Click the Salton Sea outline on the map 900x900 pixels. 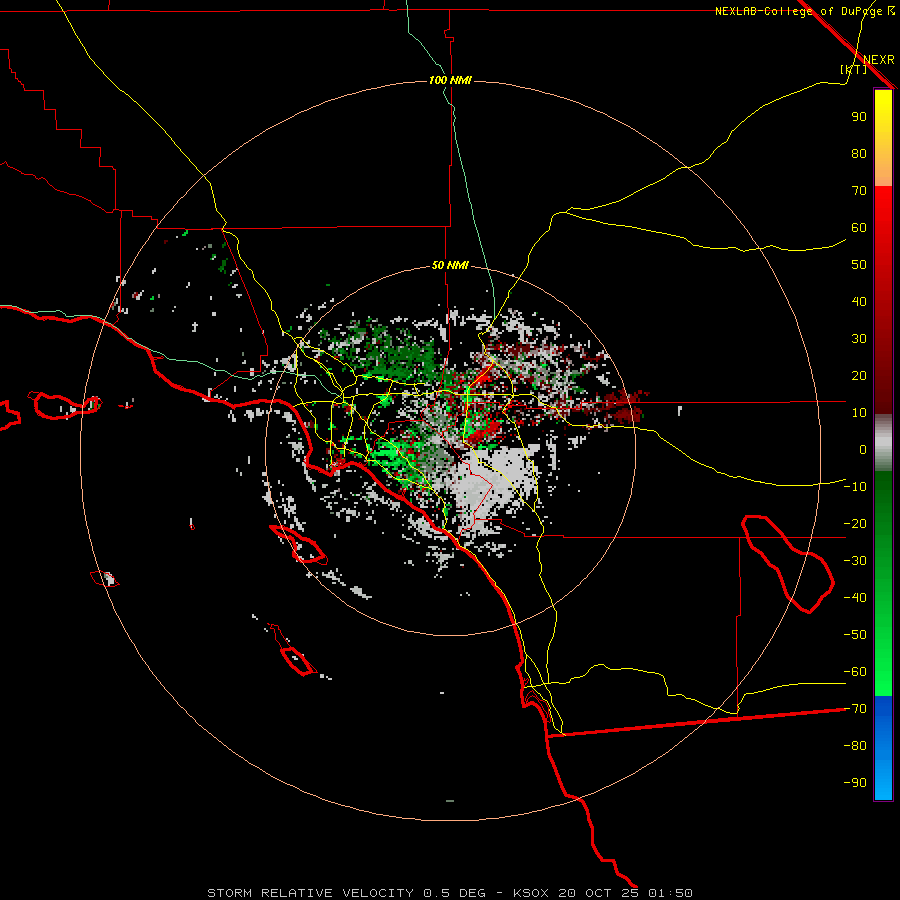788,562
